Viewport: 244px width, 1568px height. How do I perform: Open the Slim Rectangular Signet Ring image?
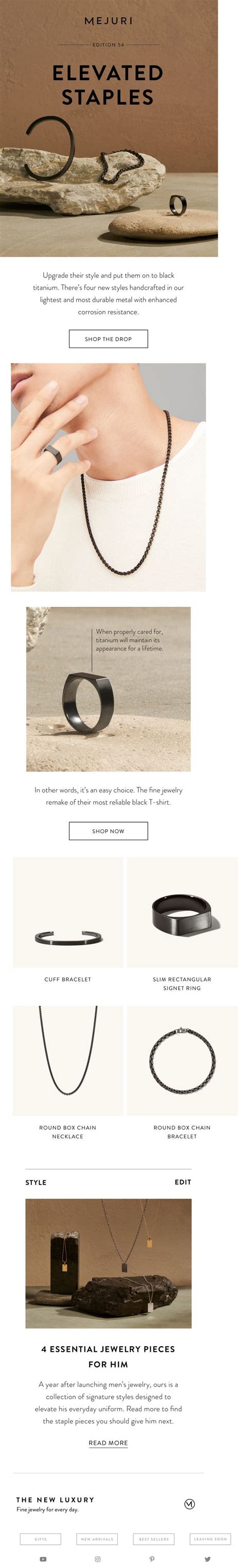click(x=182, y=912)
